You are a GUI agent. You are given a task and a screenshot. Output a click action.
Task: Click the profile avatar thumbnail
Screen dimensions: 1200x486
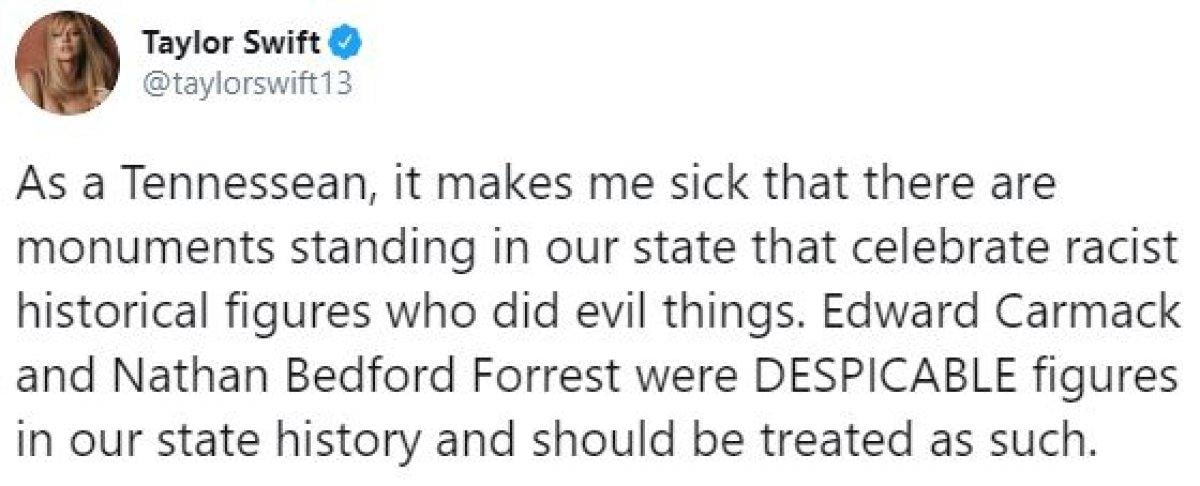pyautogui.click(x=68, y=64)
